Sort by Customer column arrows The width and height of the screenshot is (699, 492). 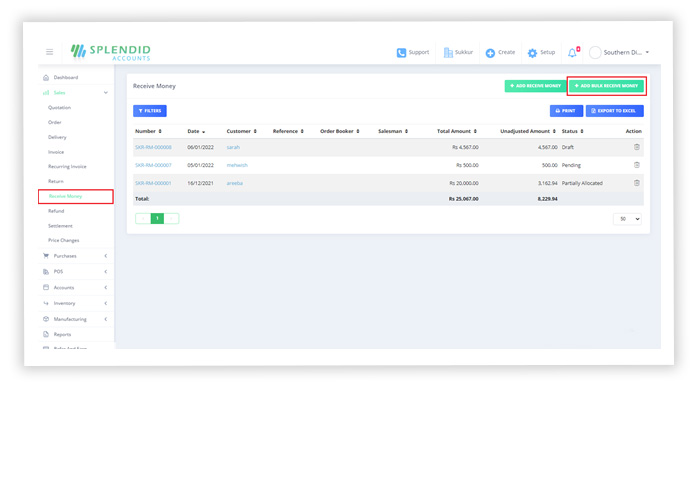pos(255,131)
